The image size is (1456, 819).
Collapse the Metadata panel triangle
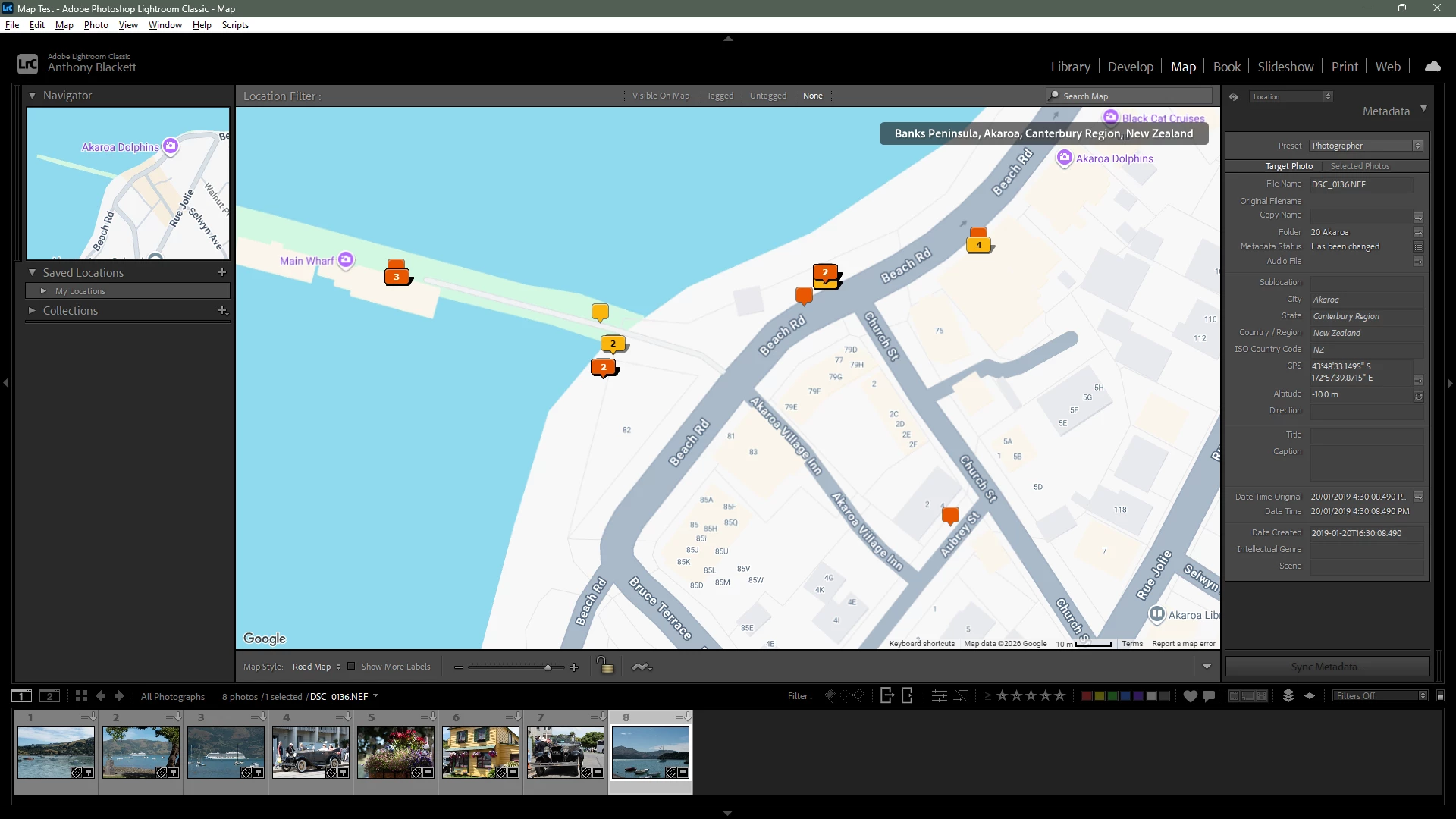pos(1423,109)
